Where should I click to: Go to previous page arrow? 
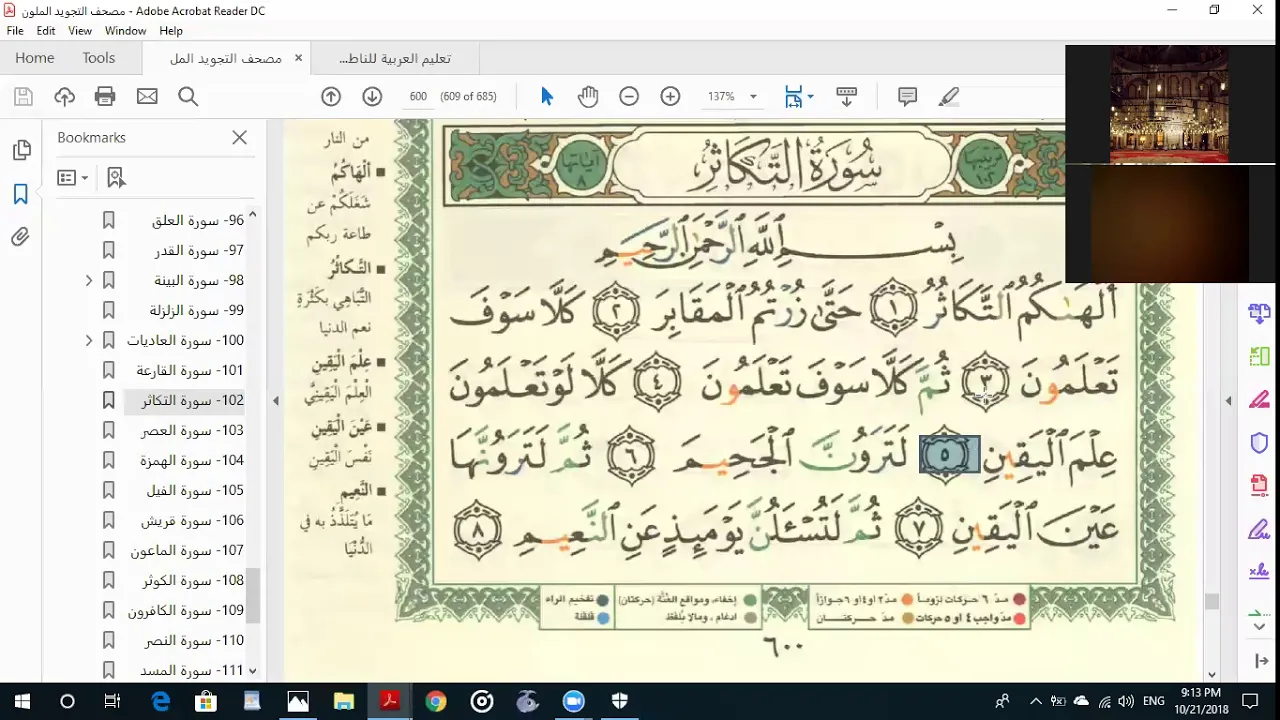331,96
